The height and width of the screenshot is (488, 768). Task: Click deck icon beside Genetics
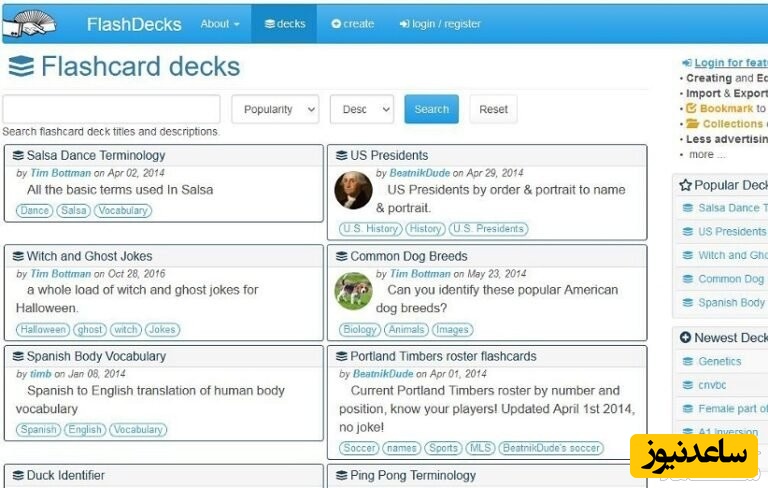click(x=688, y=361)
